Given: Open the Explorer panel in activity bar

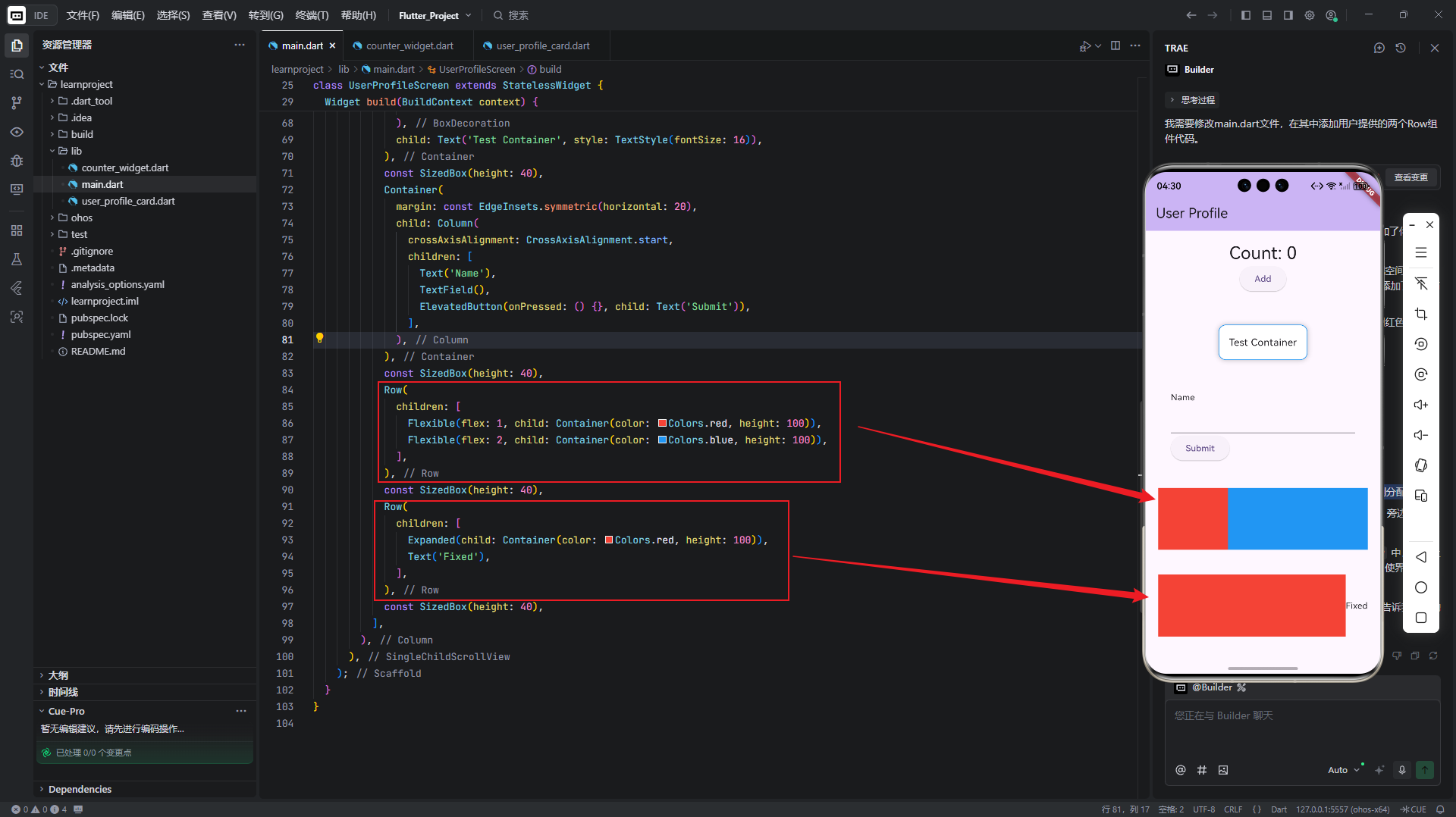Looking at the screenshot, I should 17,45.
